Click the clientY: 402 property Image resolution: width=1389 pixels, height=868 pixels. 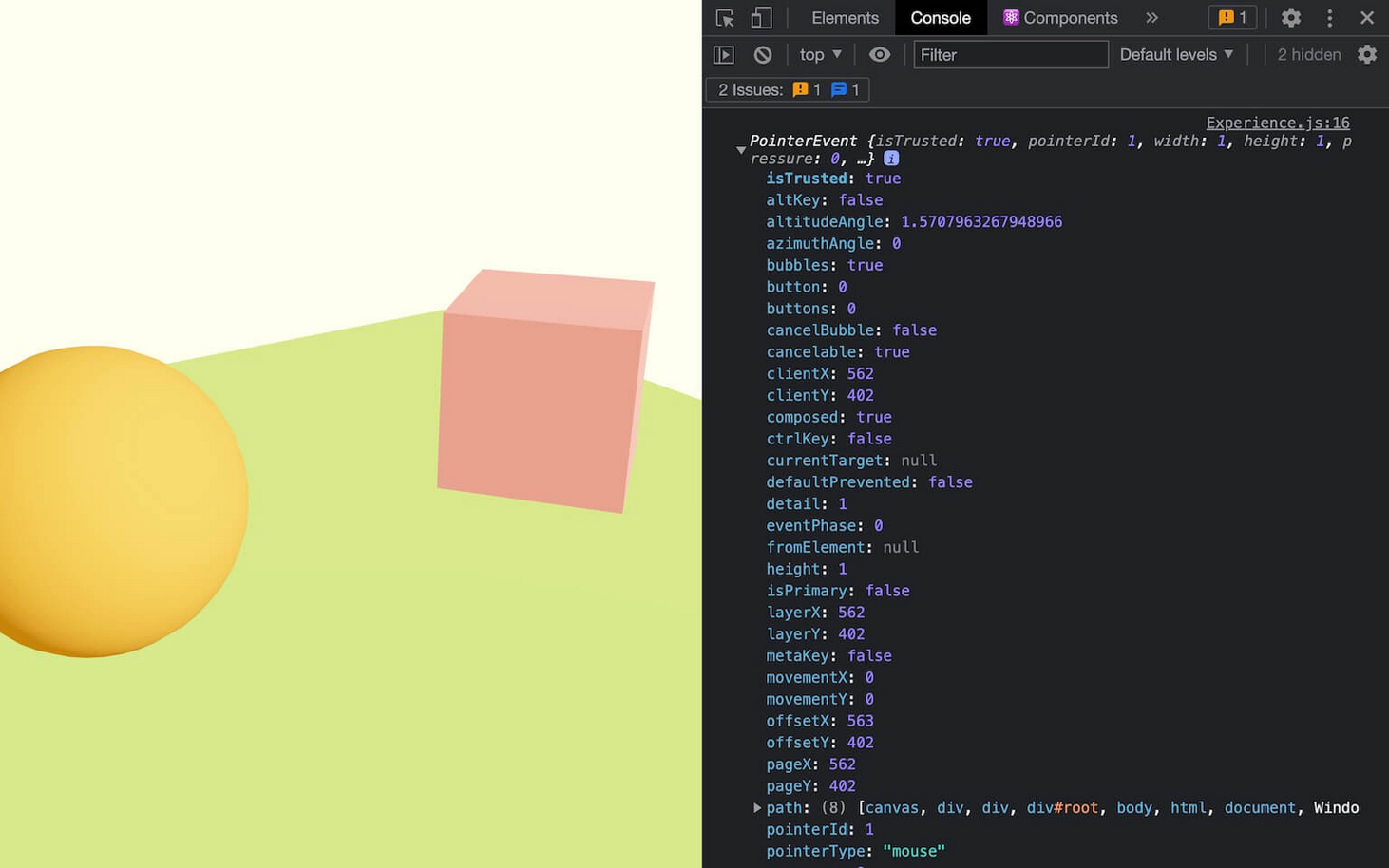(x=820, y=396)
